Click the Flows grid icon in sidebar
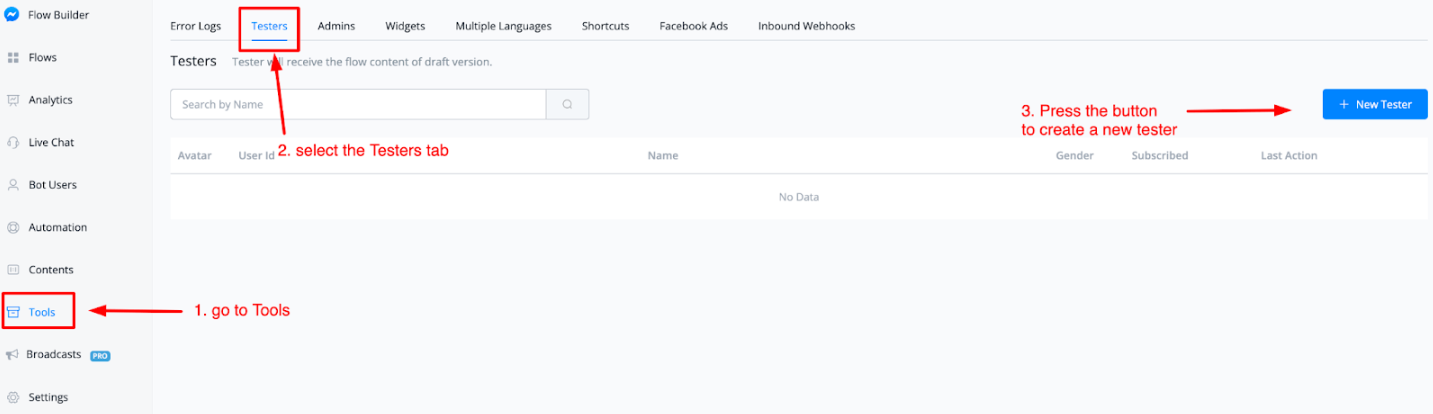The image size is (1433, 414). [14, 58]
